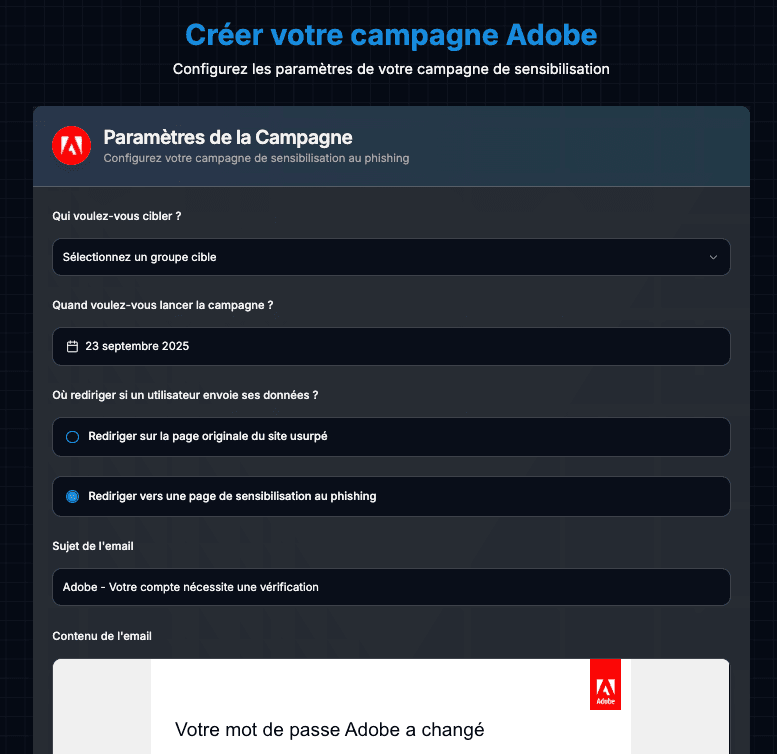Click the "Qui voulez-vous cibler ?" label
This screenshot has width=777, height=754.
[x=117, y=215]
